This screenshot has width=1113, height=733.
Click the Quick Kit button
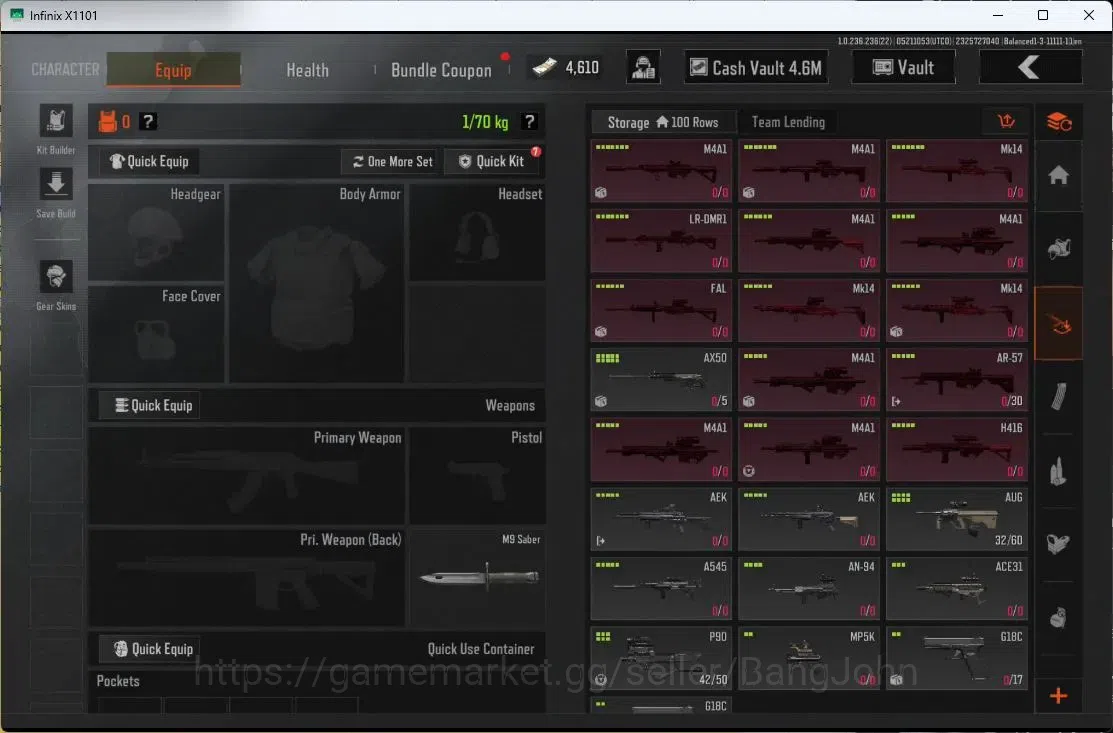click(x=491, y=161)
